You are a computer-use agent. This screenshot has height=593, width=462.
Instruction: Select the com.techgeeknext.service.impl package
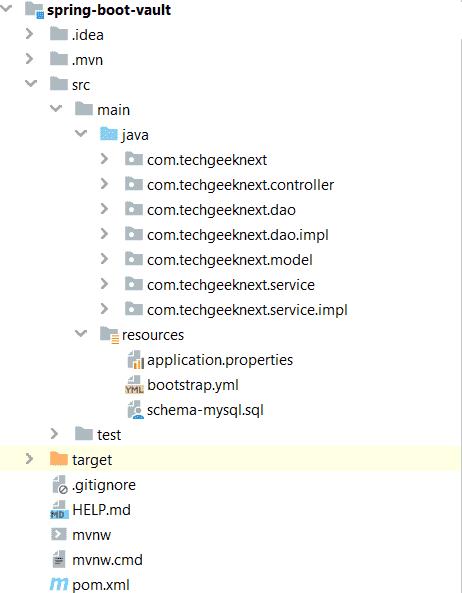tap(247, 310)
